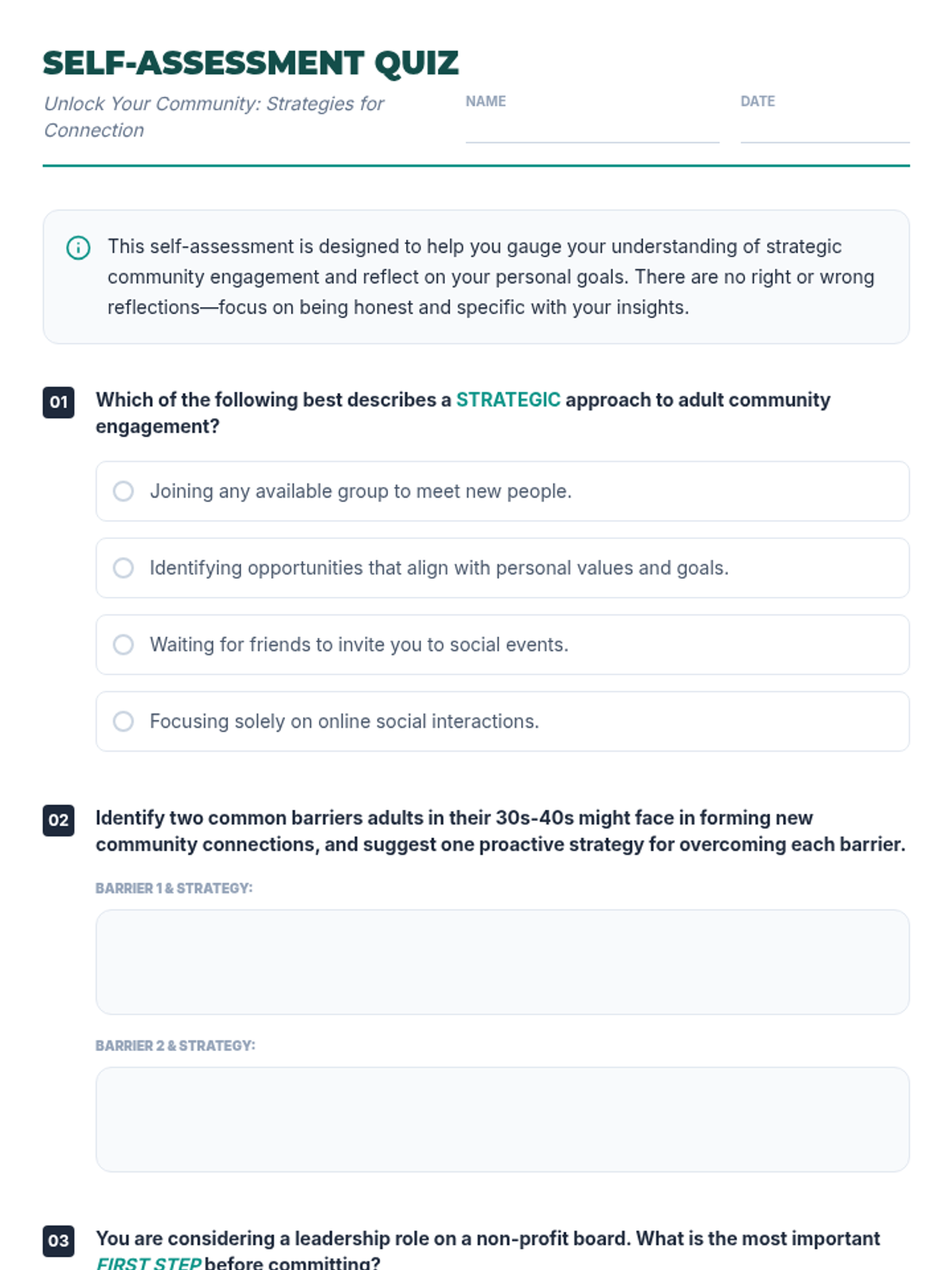
Task: Click the Barrier 2 & Strategy text area
Action: click(x=502, y=1119)
